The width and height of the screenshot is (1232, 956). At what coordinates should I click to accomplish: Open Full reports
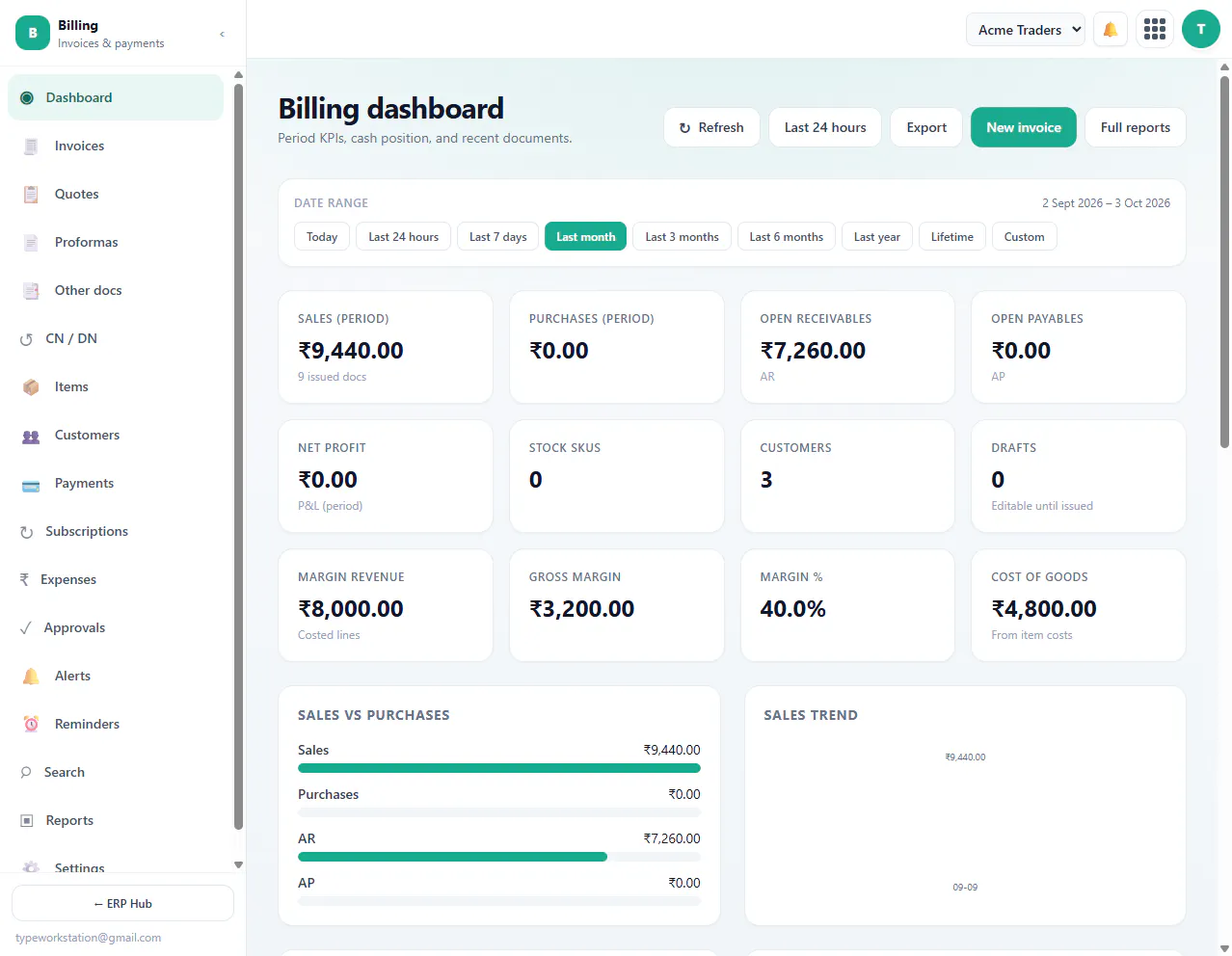tap(1136, 127)
